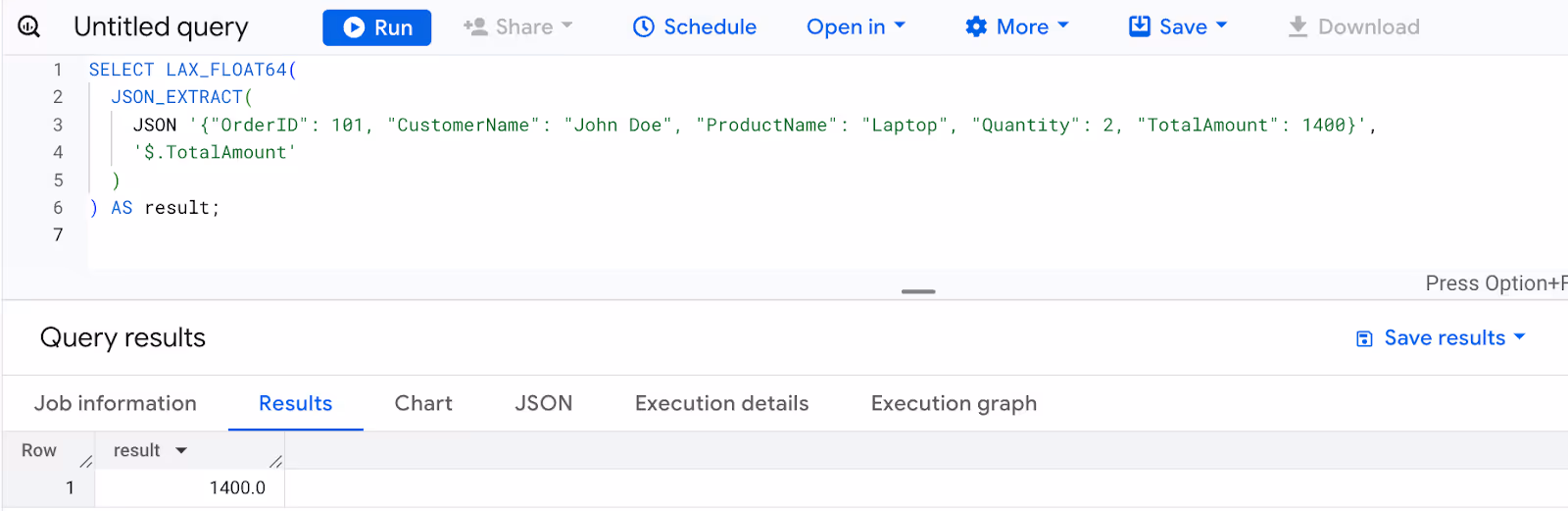
Task: Open the Save dropdown arrow
Action: click(x=1221, y=26)
